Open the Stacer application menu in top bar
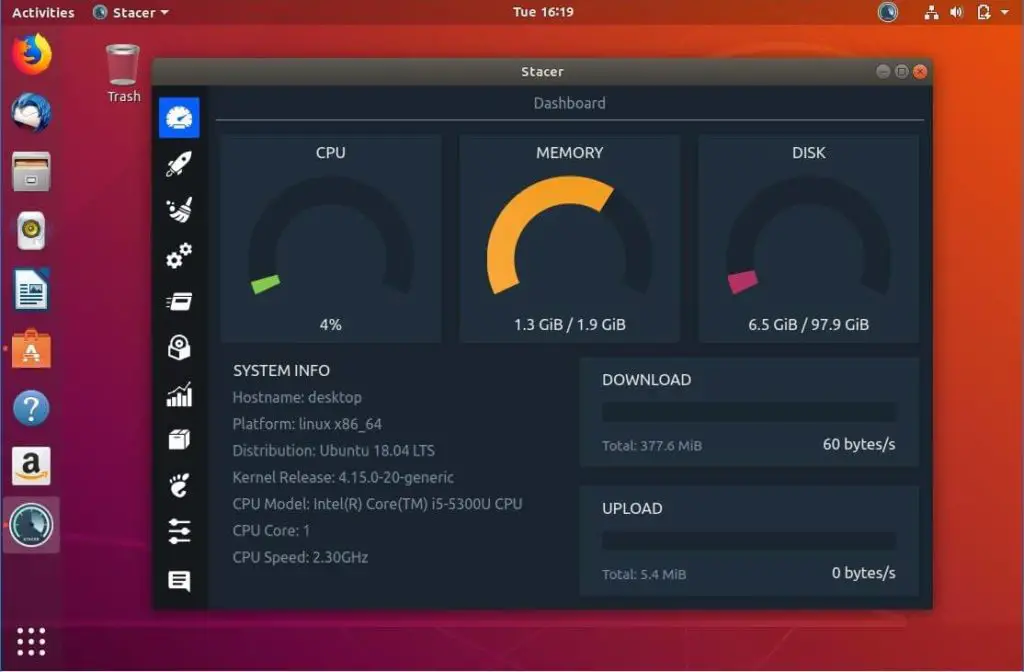 click(131, 12)
